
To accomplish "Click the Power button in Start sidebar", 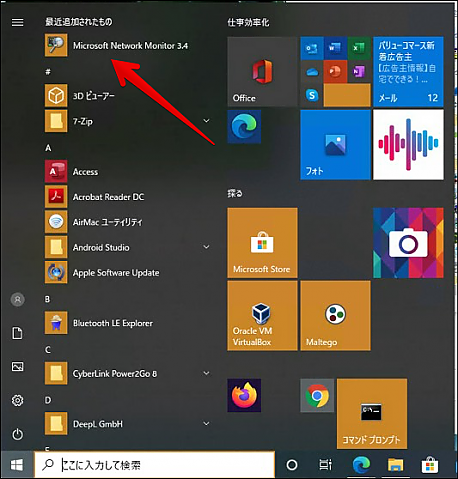I will 17,434.
